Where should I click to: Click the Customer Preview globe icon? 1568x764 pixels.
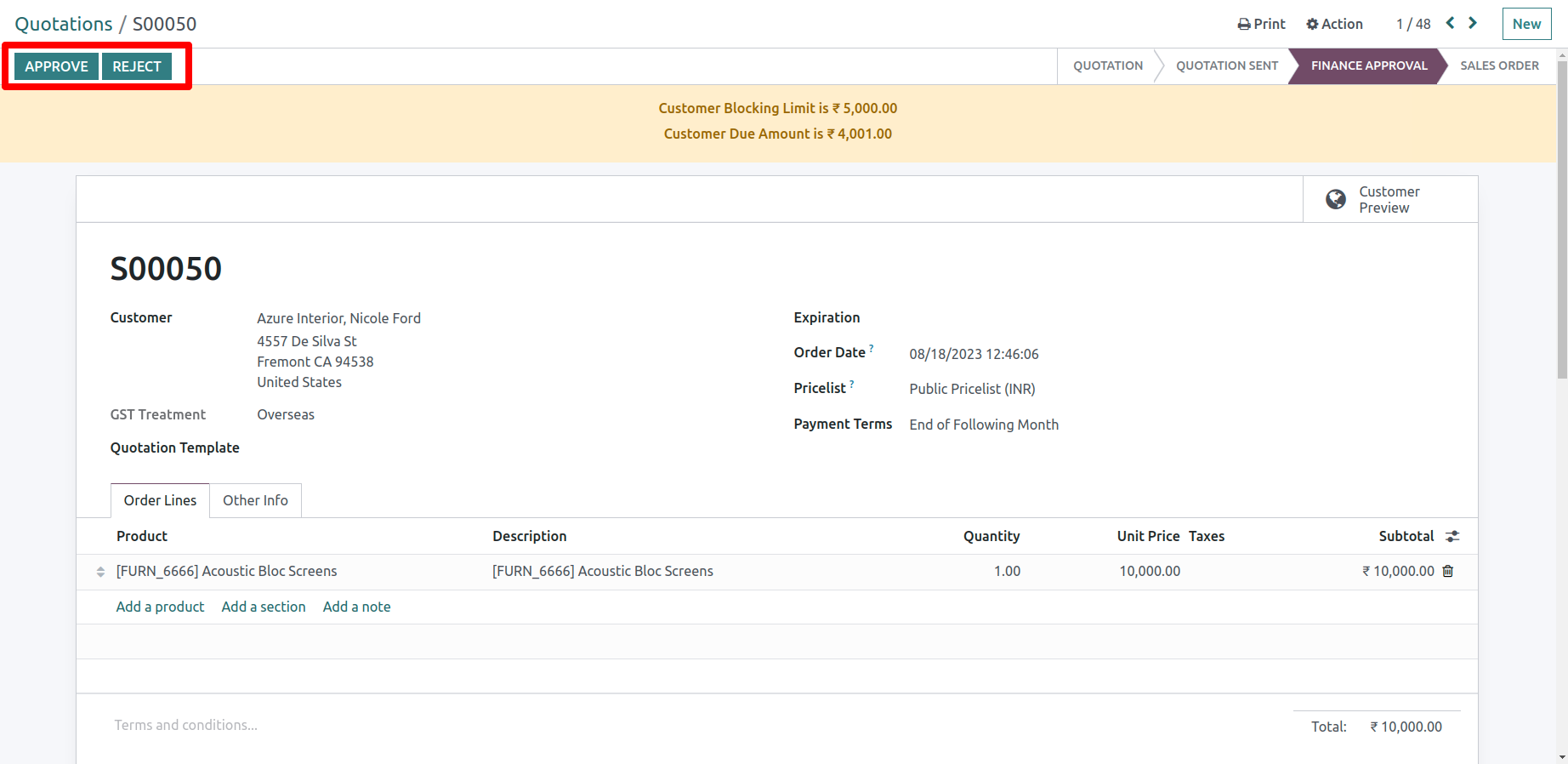point(1336,199)
